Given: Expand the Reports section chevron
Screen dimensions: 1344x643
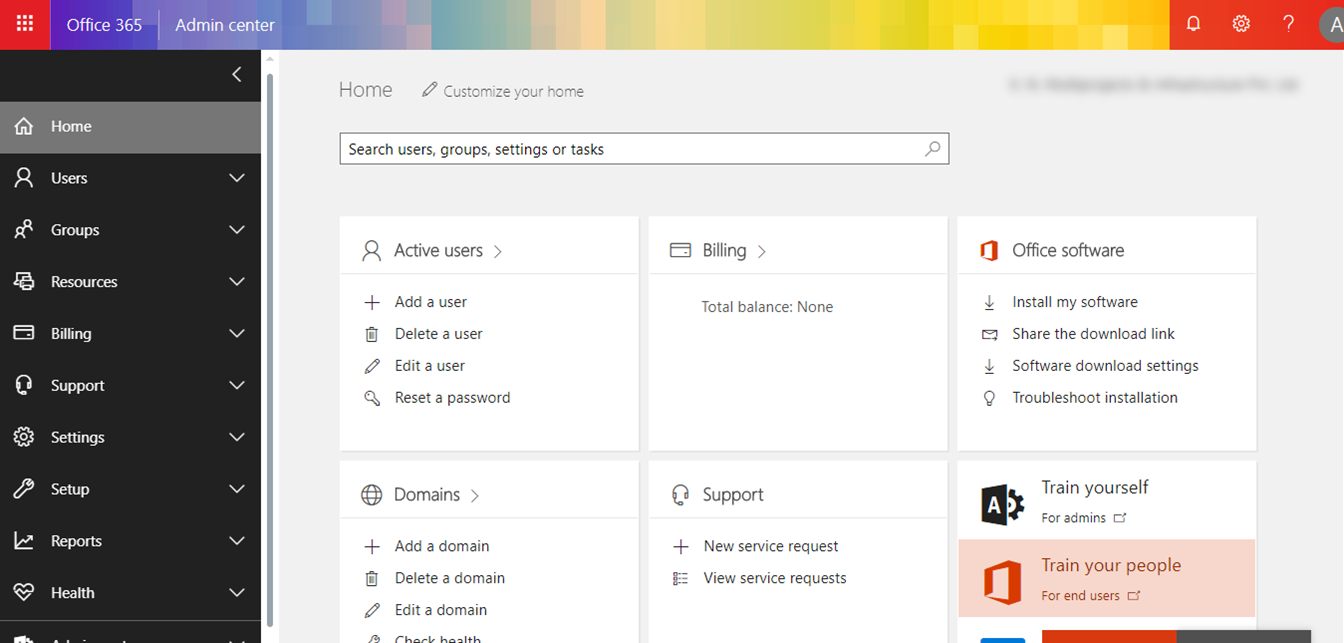Looking at the screenshot, I should click(x=237, y=541).
